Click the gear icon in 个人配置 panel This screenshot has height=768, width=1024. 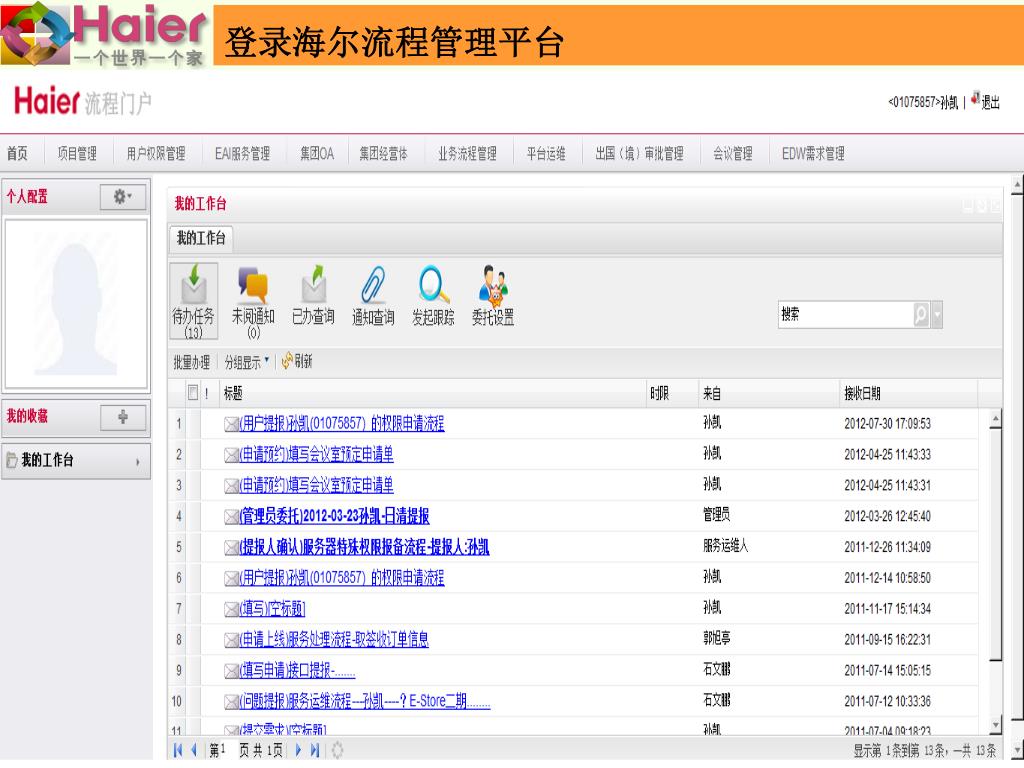pos(122,197)
